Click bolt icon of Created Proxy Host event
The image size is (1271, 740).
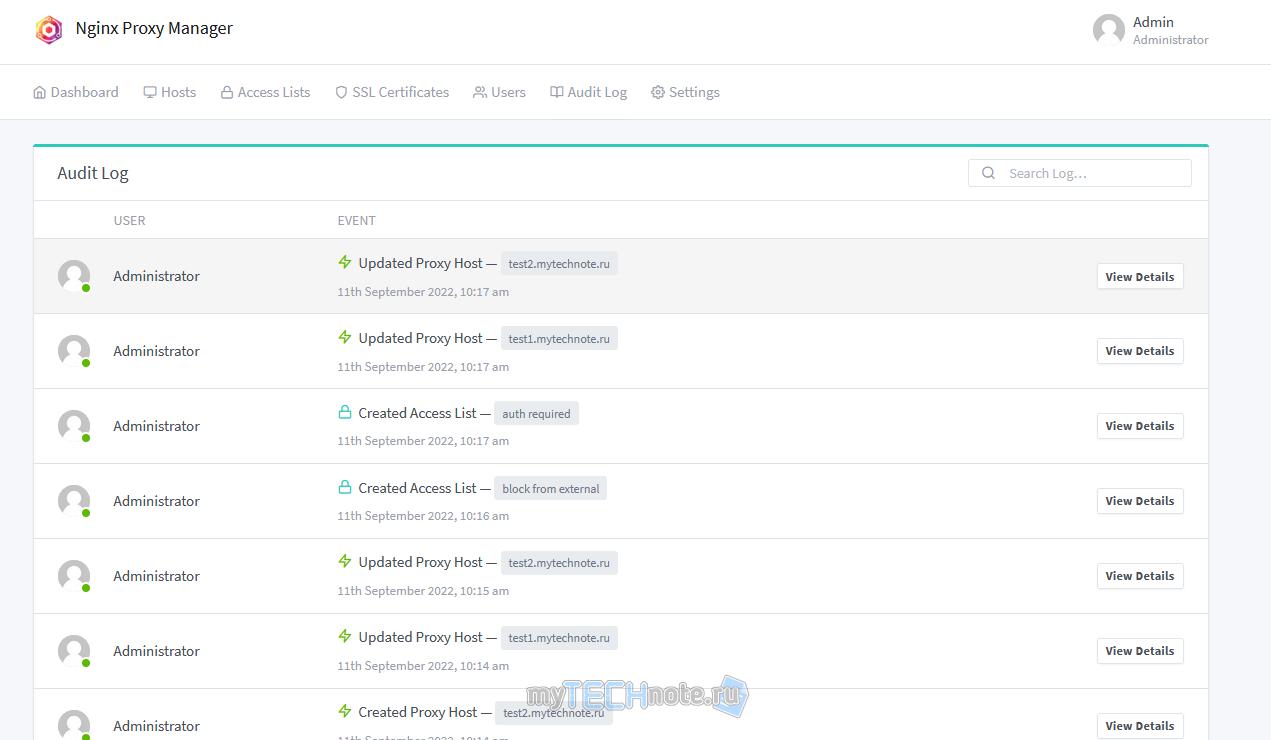click(345, 711)
